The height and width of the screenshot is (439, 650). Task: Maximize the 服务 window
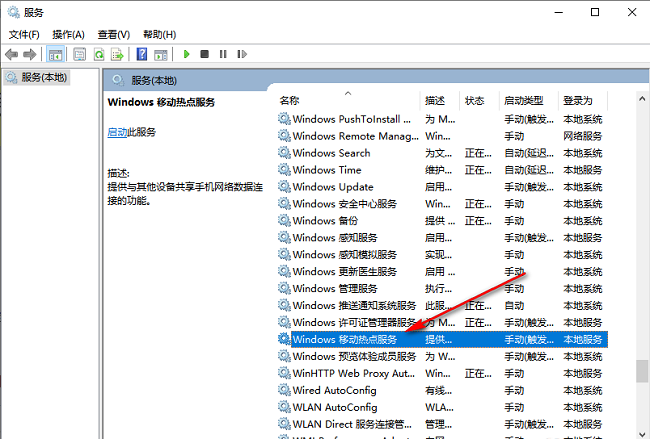[595, 12]
